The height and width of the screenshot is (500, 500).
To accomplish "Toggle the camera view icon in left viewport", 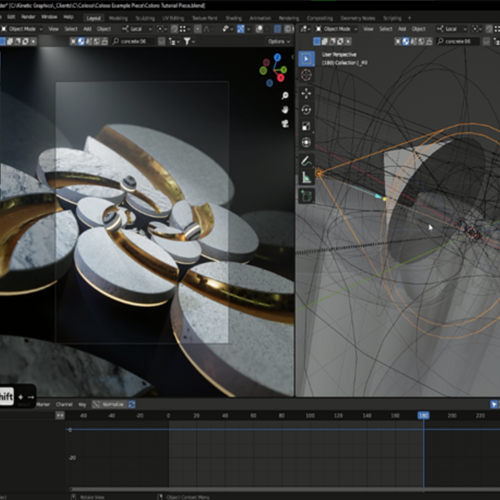I will [285, 124].
